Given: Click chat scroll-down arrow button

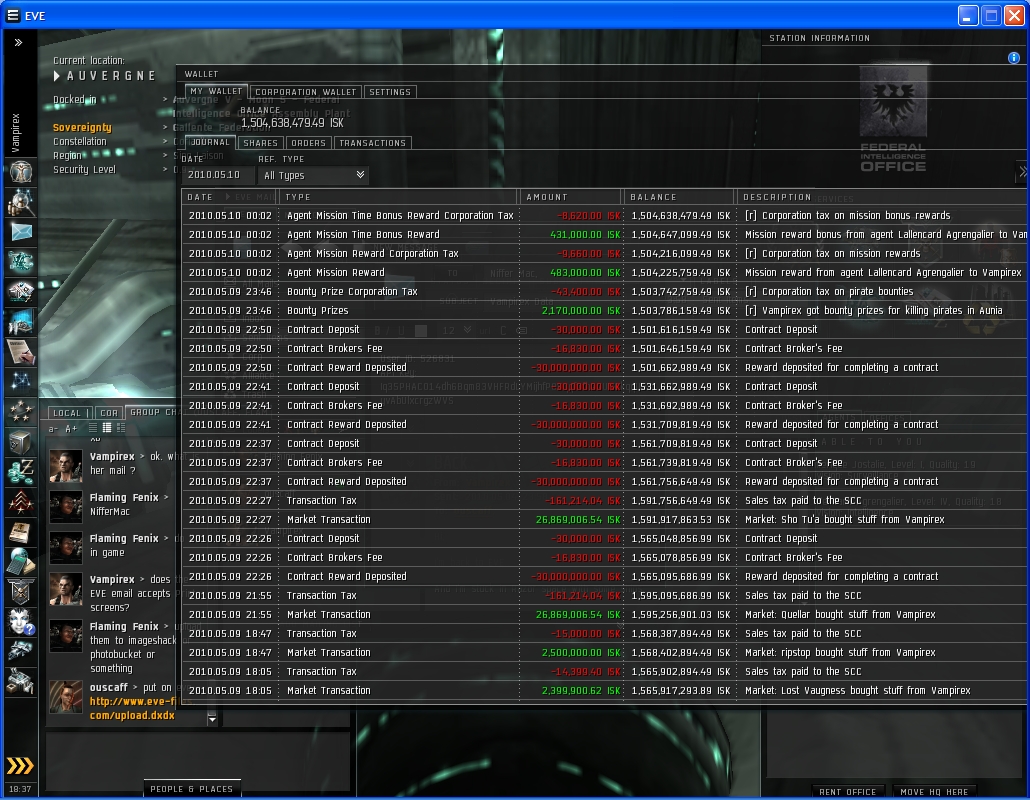Looking at the screenshot, I should point(212,719).
